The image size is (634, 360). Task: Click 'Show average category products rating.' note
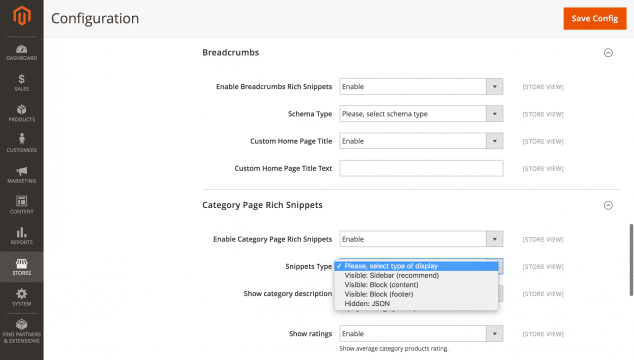tap(394, 348)
